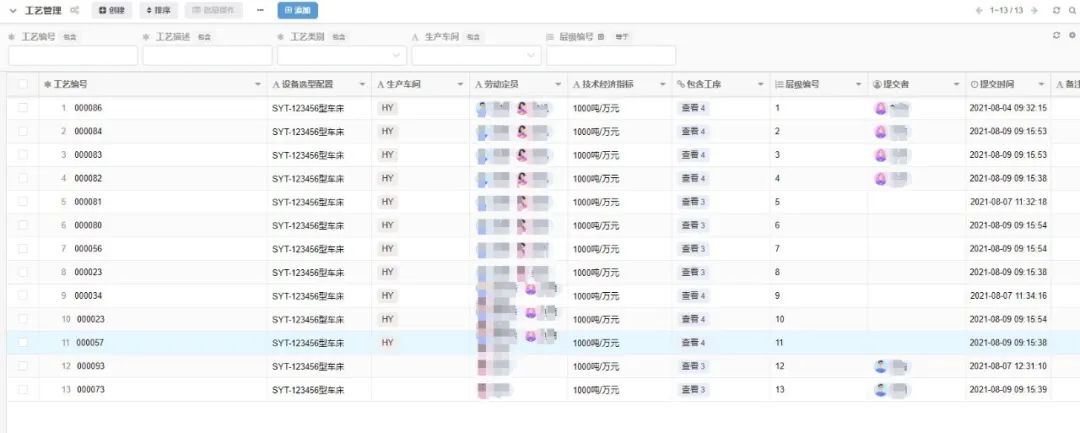The height and width of the screenshot is (433, 1080).
Task: Click the blue 添加 button
Action: (x=297, y=10)
